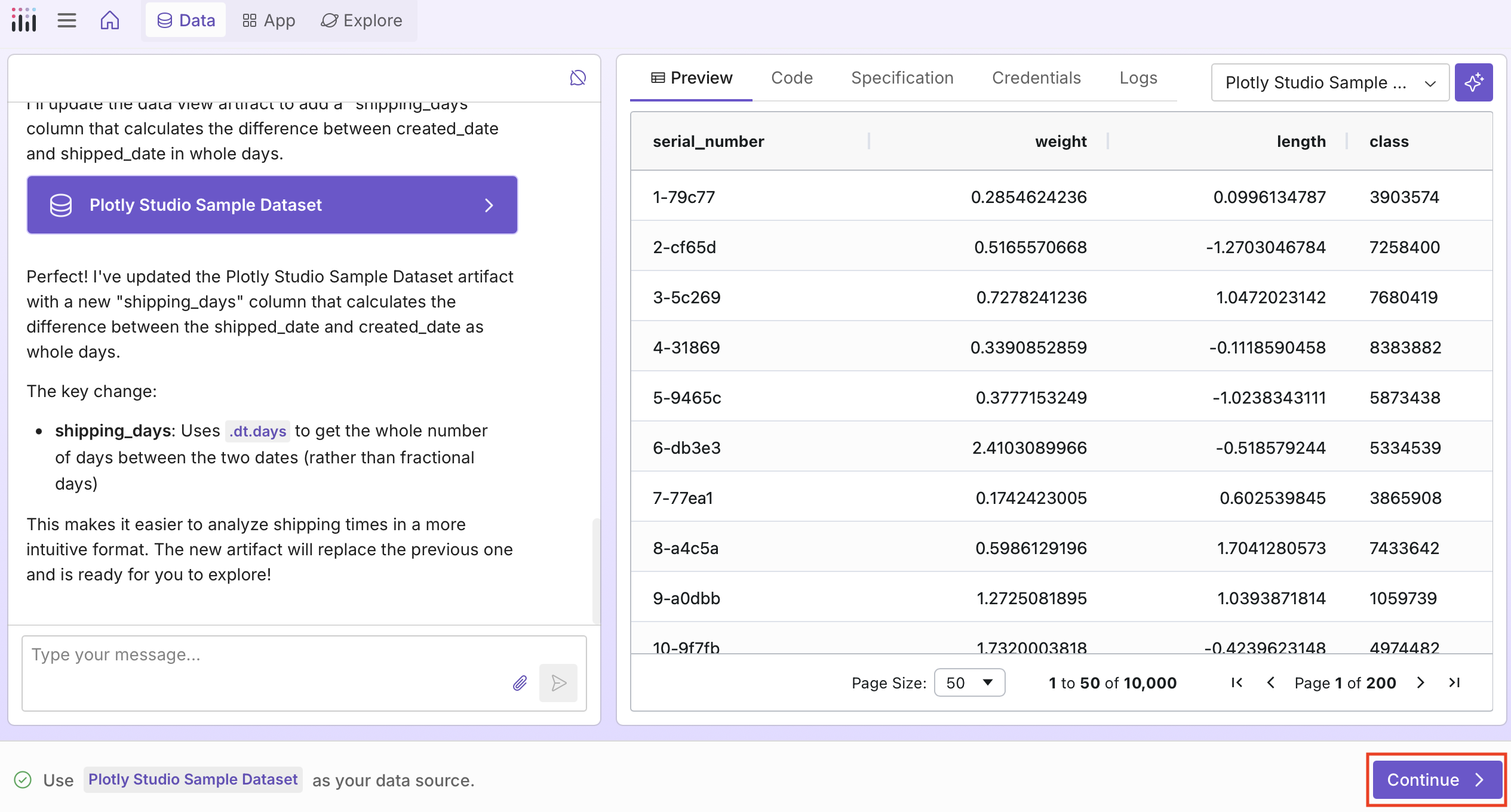Jump to the first page of results

[1236, 682]
